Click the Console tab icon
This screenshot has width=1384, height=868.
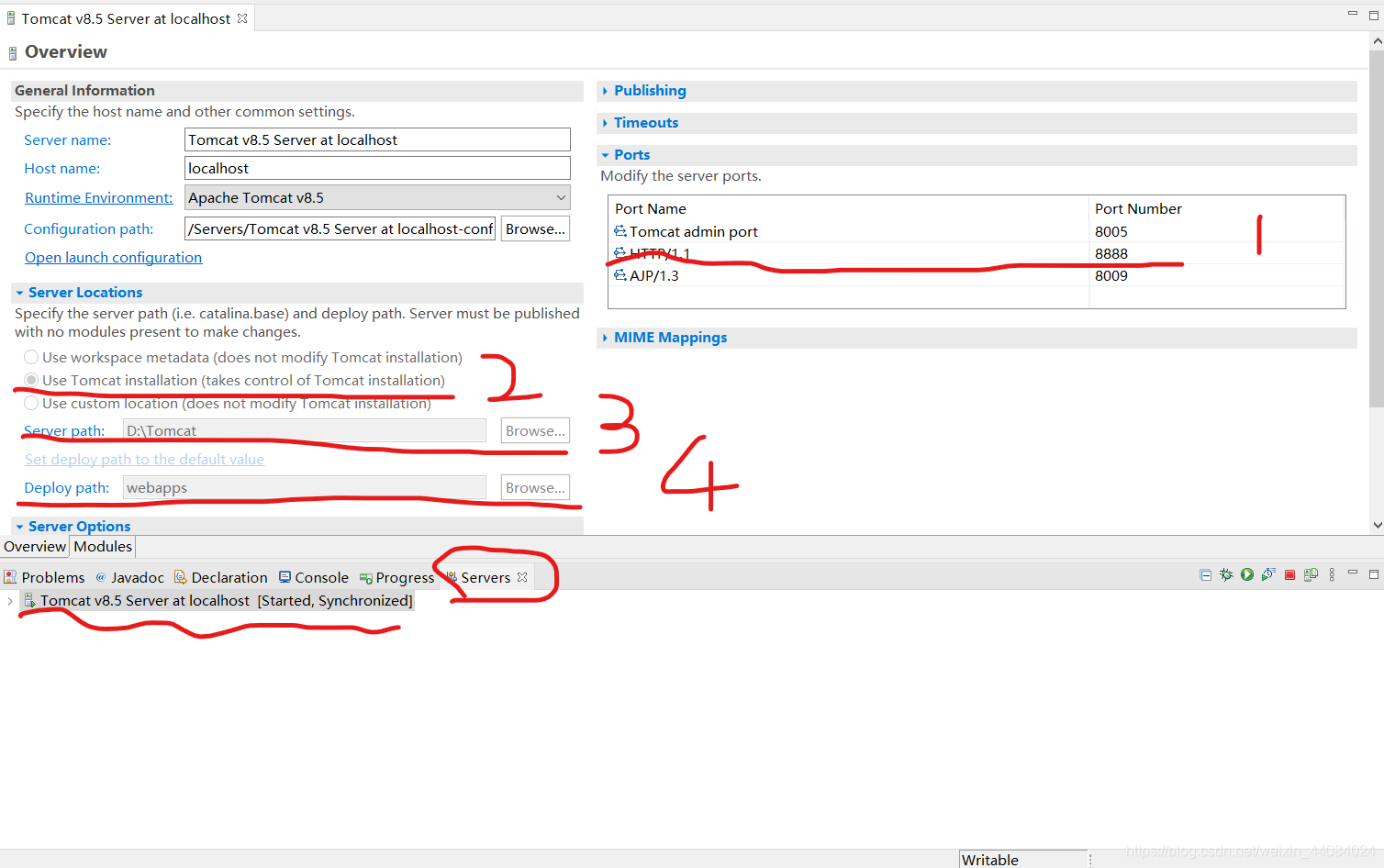[285, 577]
